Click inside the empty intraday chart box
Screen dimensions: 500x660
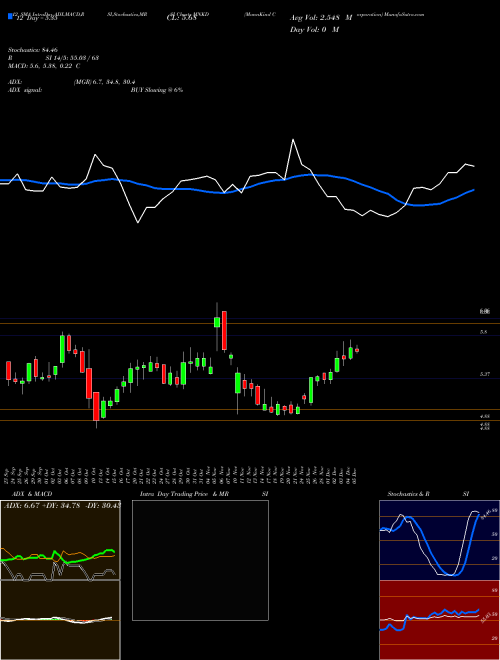tap(200, 560)
